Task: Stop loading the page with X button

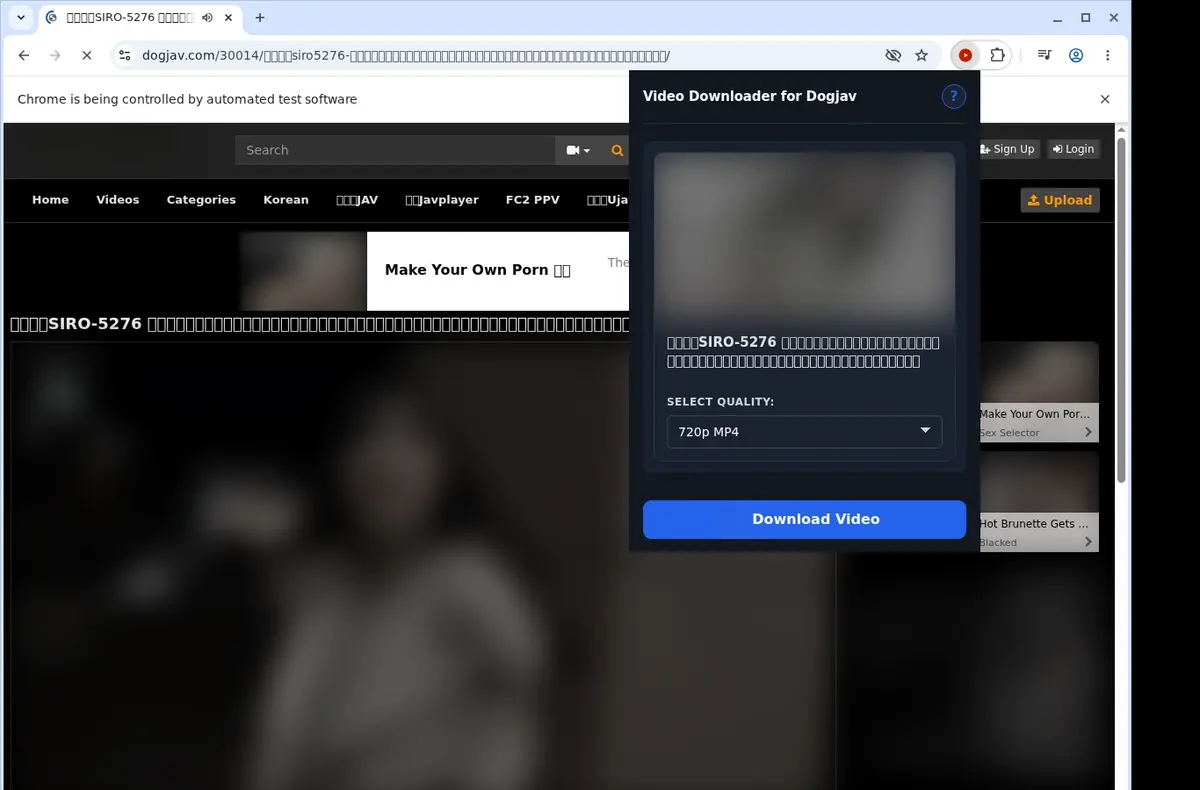Action: pyautogui.click(x=87, y=56)
